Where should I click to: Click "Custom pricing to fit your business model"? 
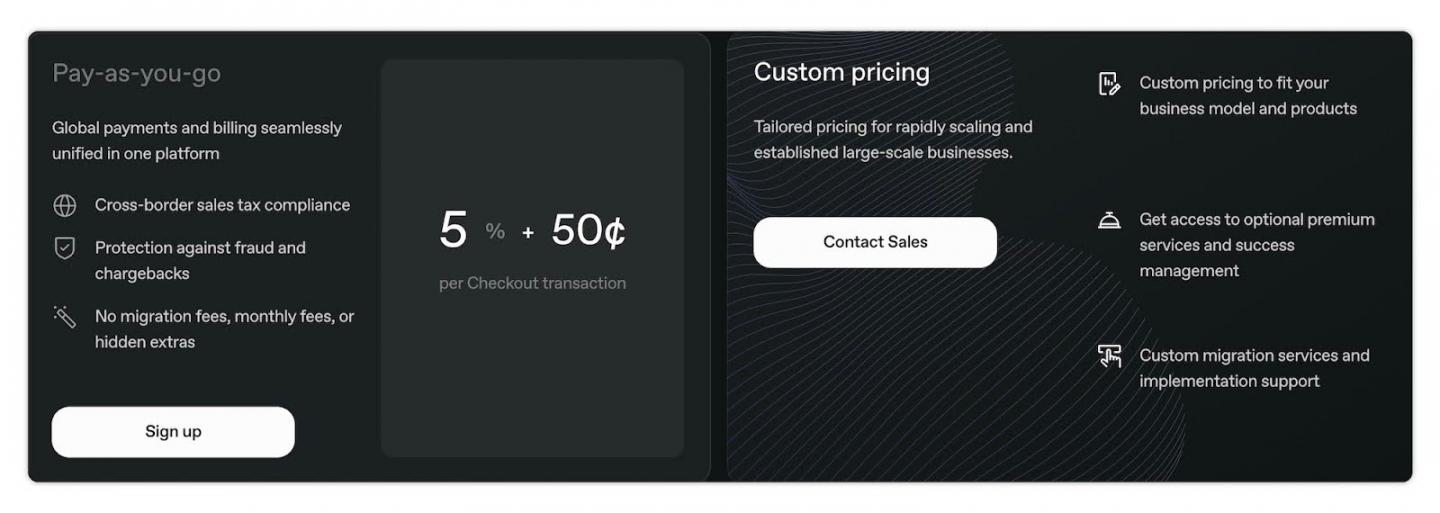[x=1247, y=96]
